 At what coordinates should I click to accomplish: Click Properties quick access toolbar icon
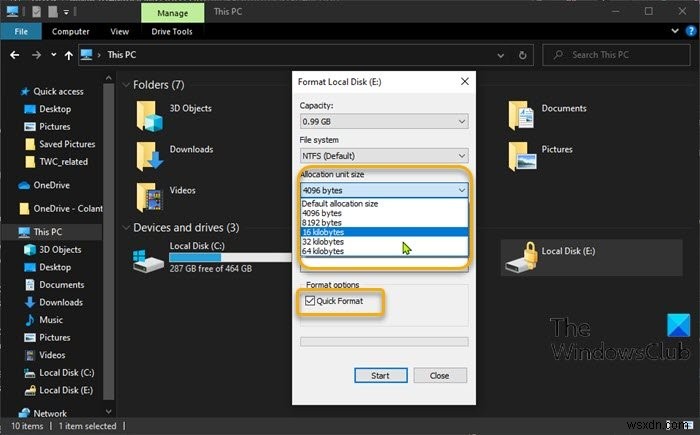click(x=37, y=12)
